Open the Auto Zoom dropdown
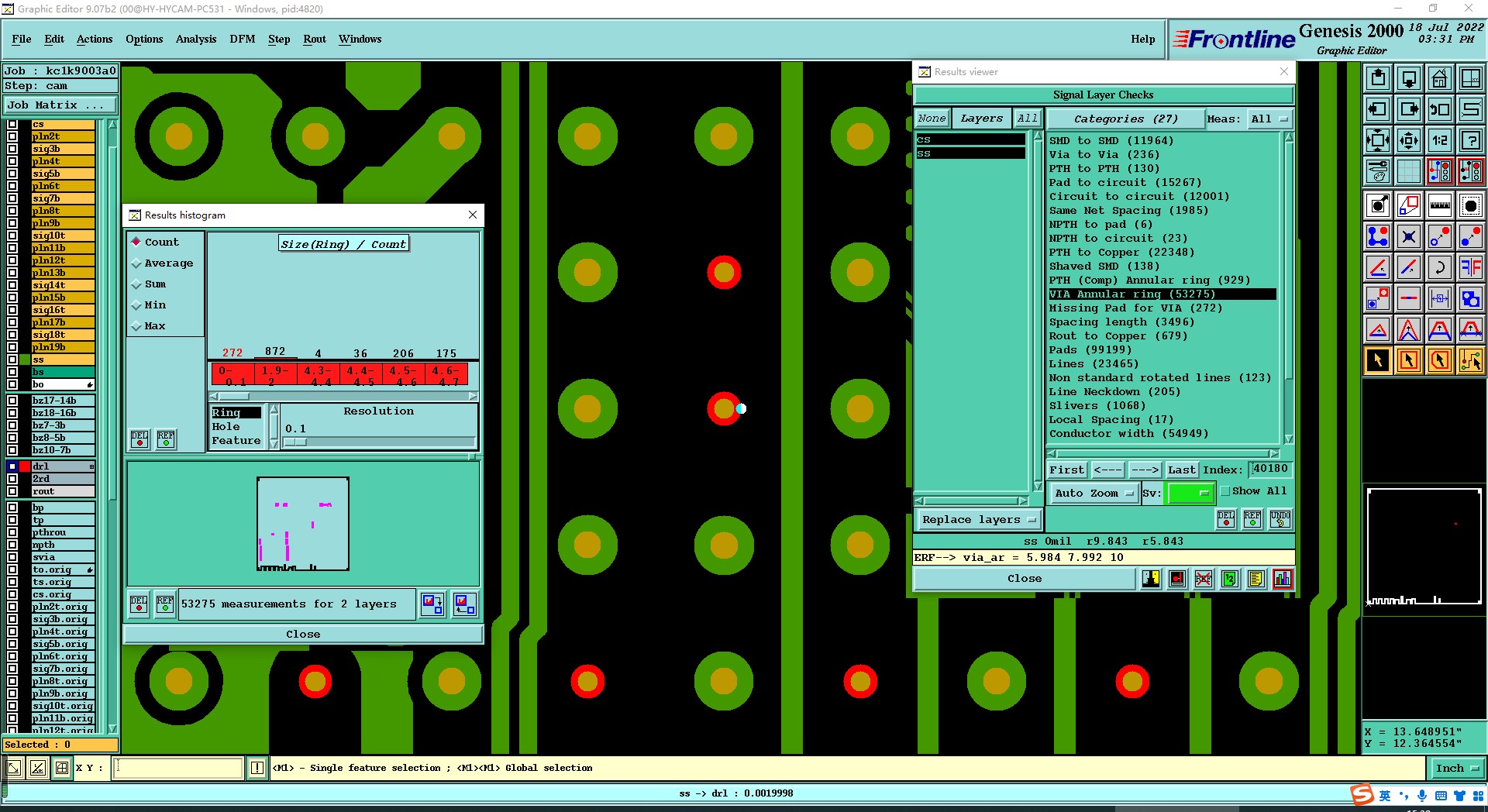This screenshot has height=812, width=1488. coord(1094,493)
